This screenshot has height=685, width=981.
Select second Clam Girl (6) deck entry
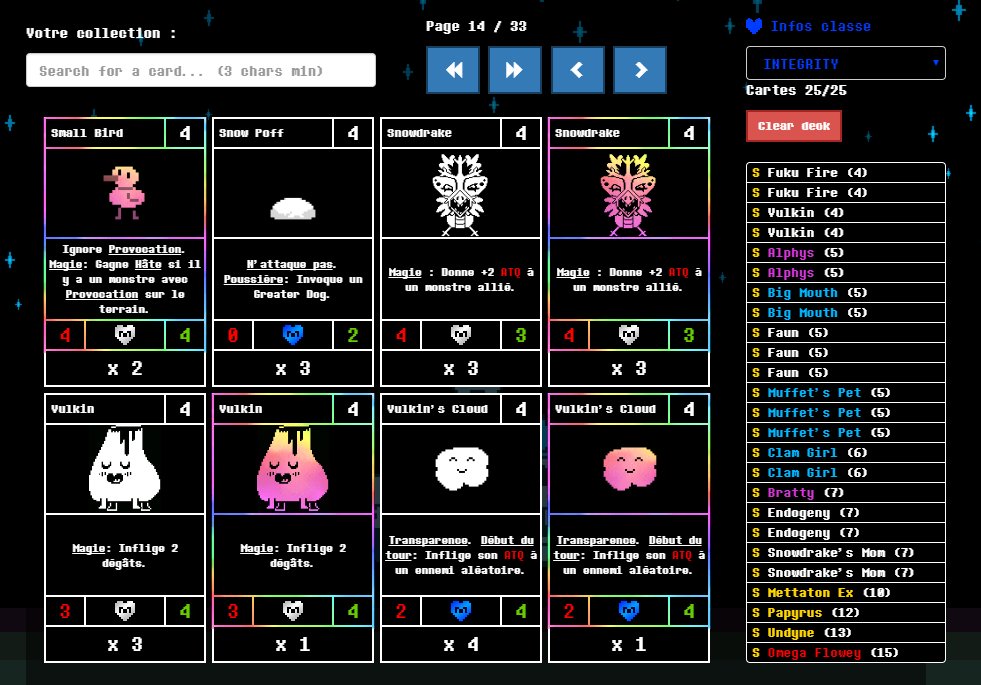coord(845,473)
